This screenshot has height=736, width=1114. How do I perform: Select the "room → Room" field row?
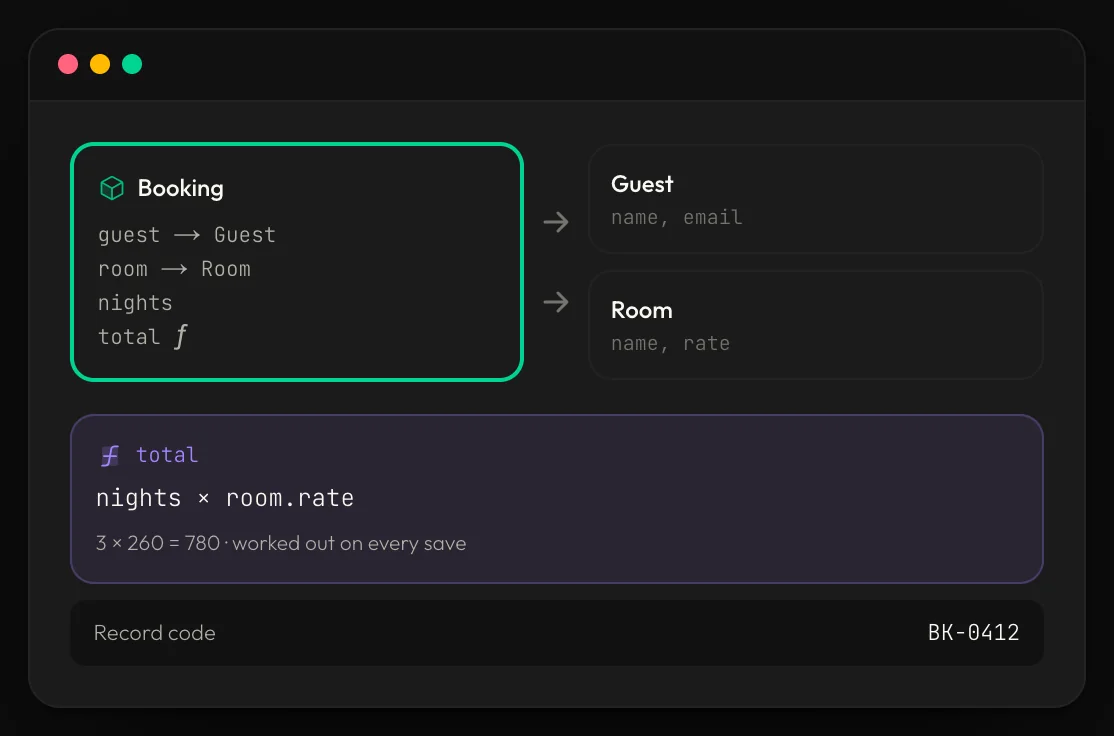[x=175, y=269]
